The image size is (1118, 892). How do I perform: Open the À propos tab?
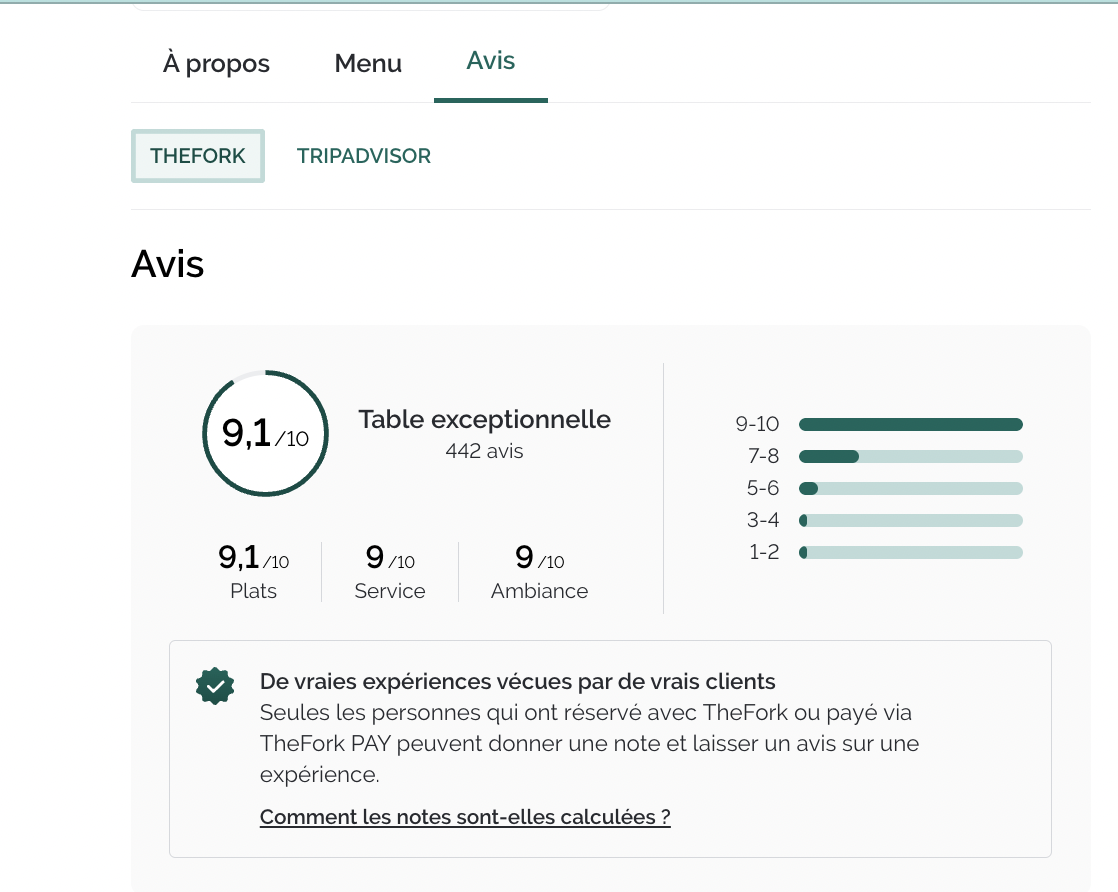pyautogui.click(x=216, y=64)
